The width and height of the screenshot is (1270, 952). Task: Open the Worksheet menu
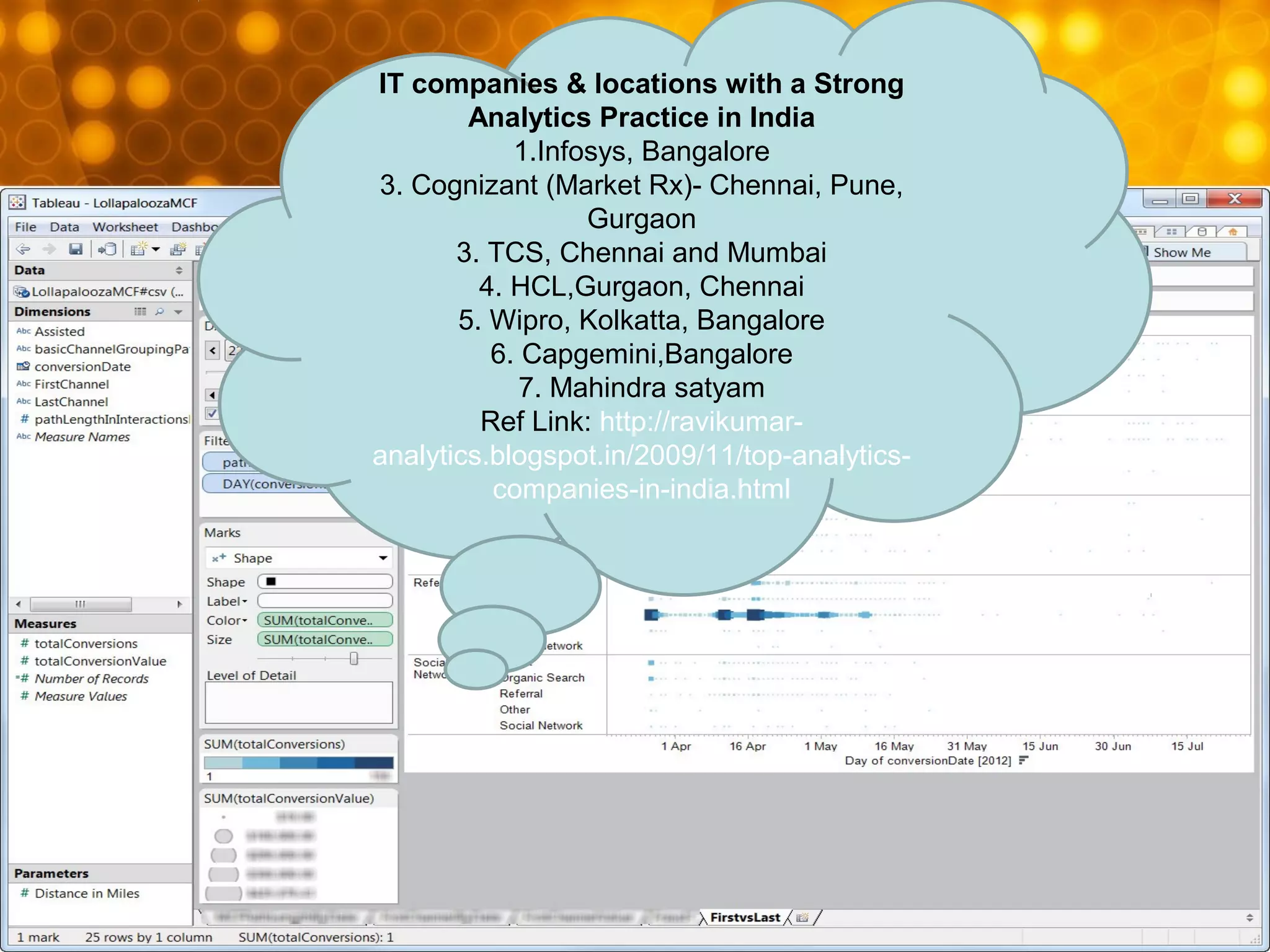coord(125,227)
